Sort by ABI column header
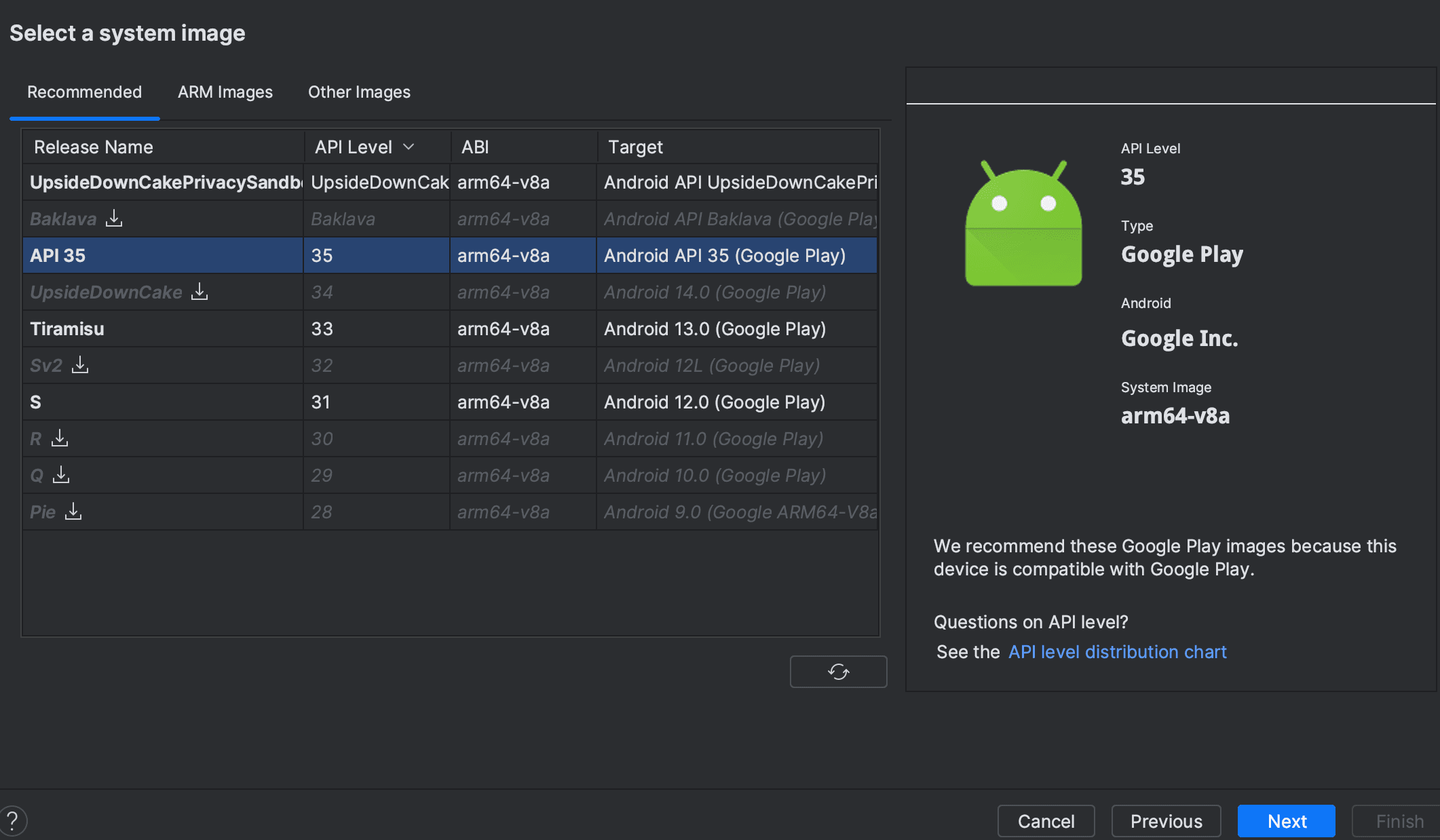This screenshot has width=1440, height=840. 524,147
